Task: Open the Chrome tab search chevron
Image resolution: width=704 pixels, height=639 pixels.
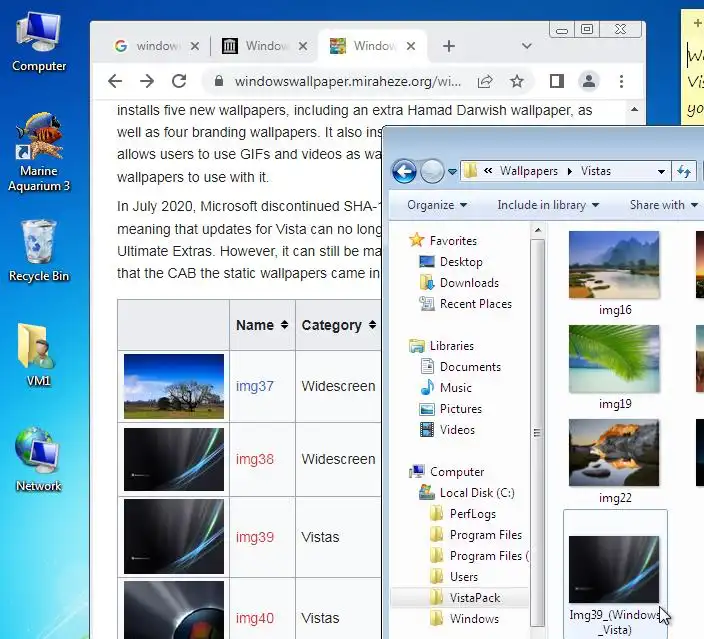Action: coord(527,46)
